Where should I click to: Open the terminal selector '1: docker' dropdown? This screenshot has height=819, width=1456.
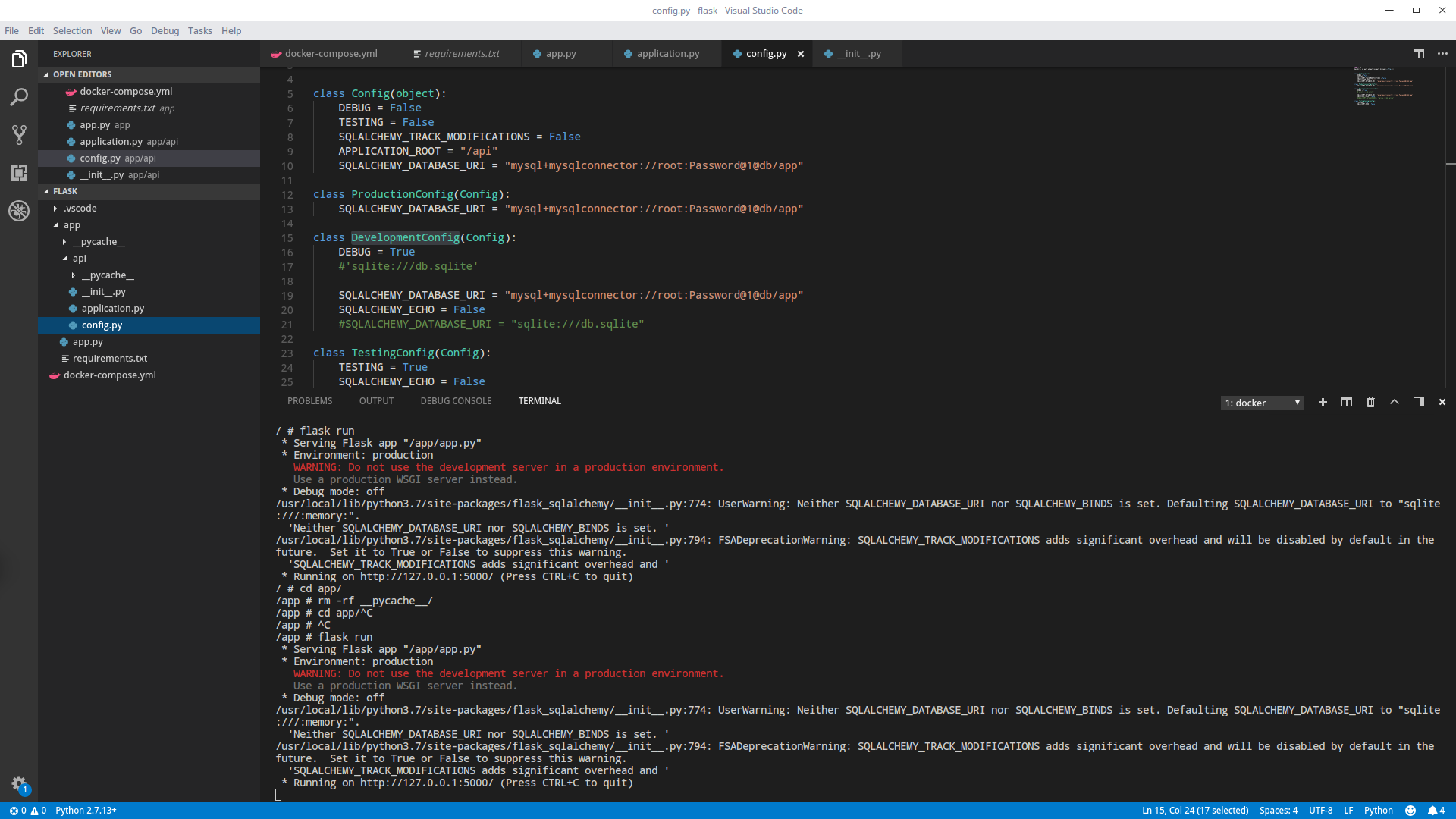point(1262,403)
